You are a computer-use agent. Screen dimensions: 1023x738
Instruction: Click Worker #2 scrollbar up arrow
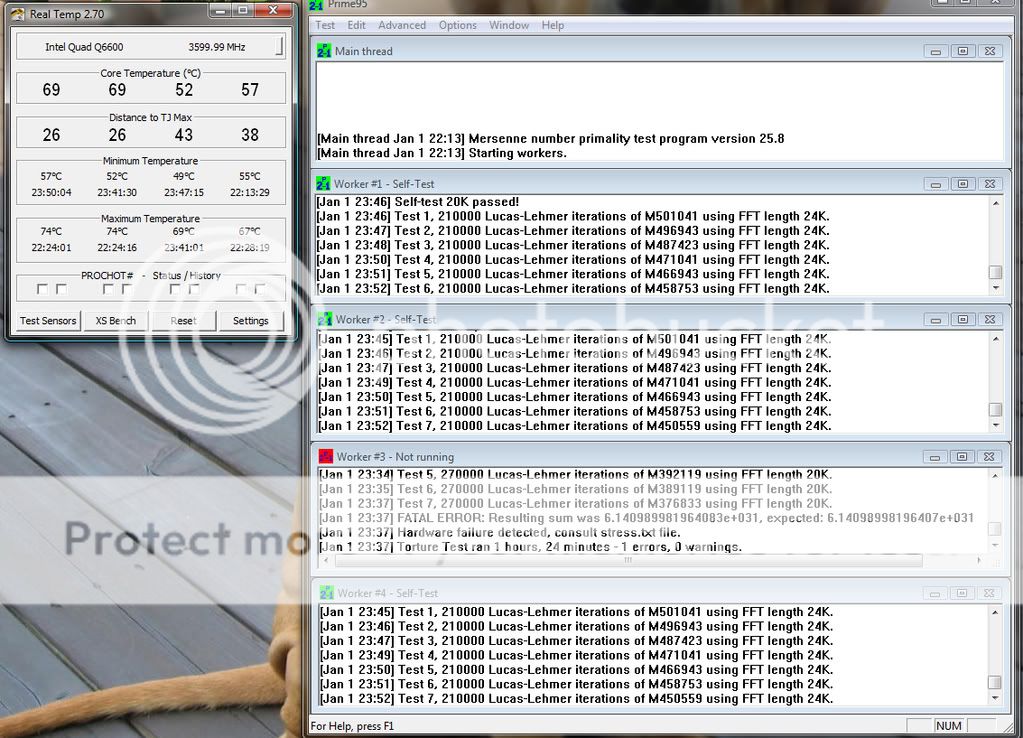click(996, 339)
